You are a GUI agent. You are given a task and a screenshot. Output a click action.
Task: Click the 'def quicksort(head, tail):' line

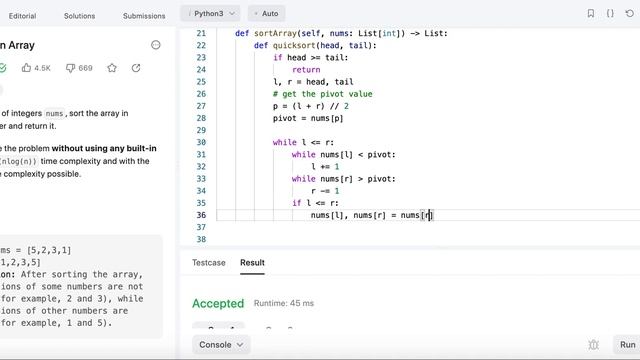[x=315, y=45]
